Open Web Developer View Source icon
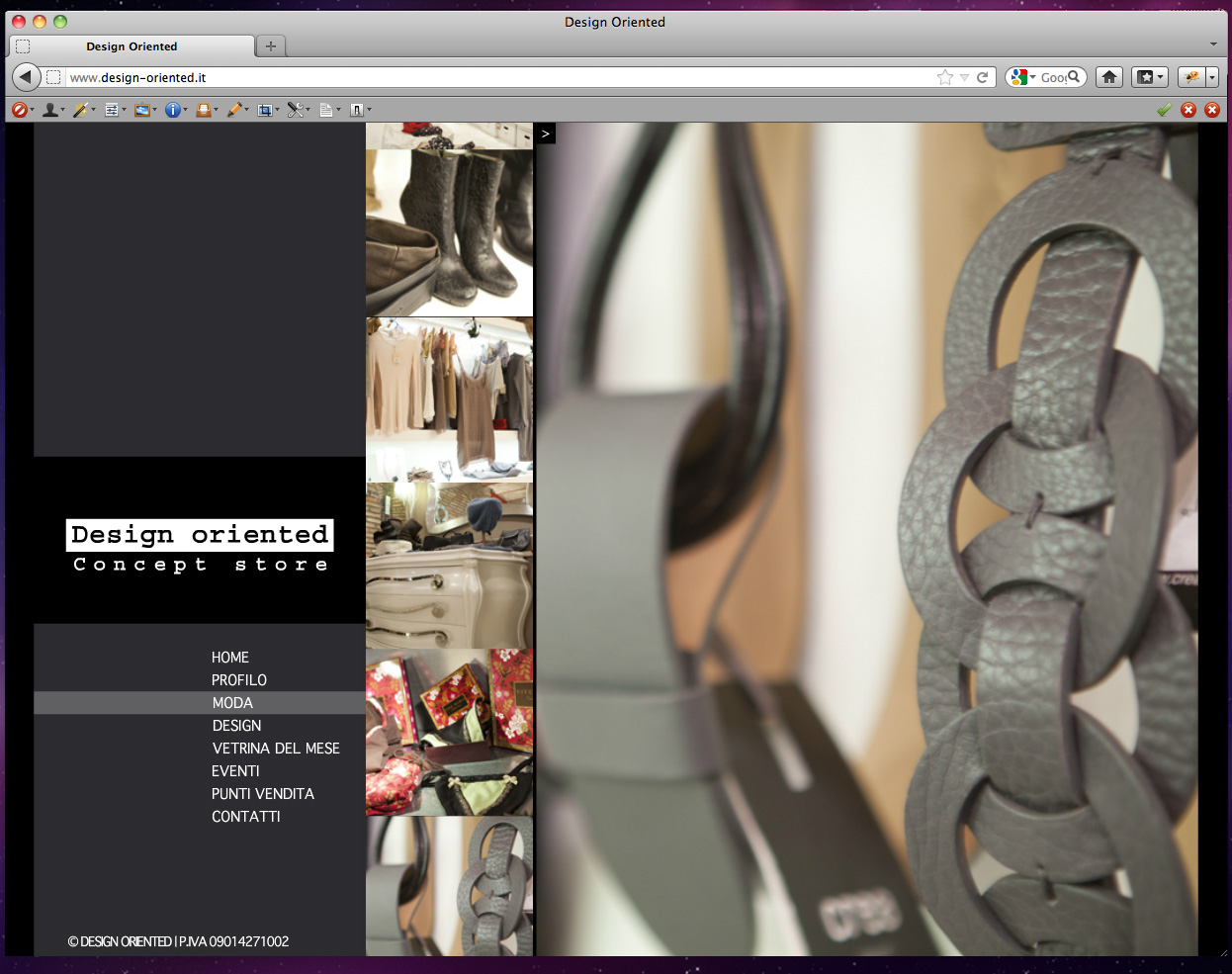Screen dimensions: 1232x974 click(325, 110)
